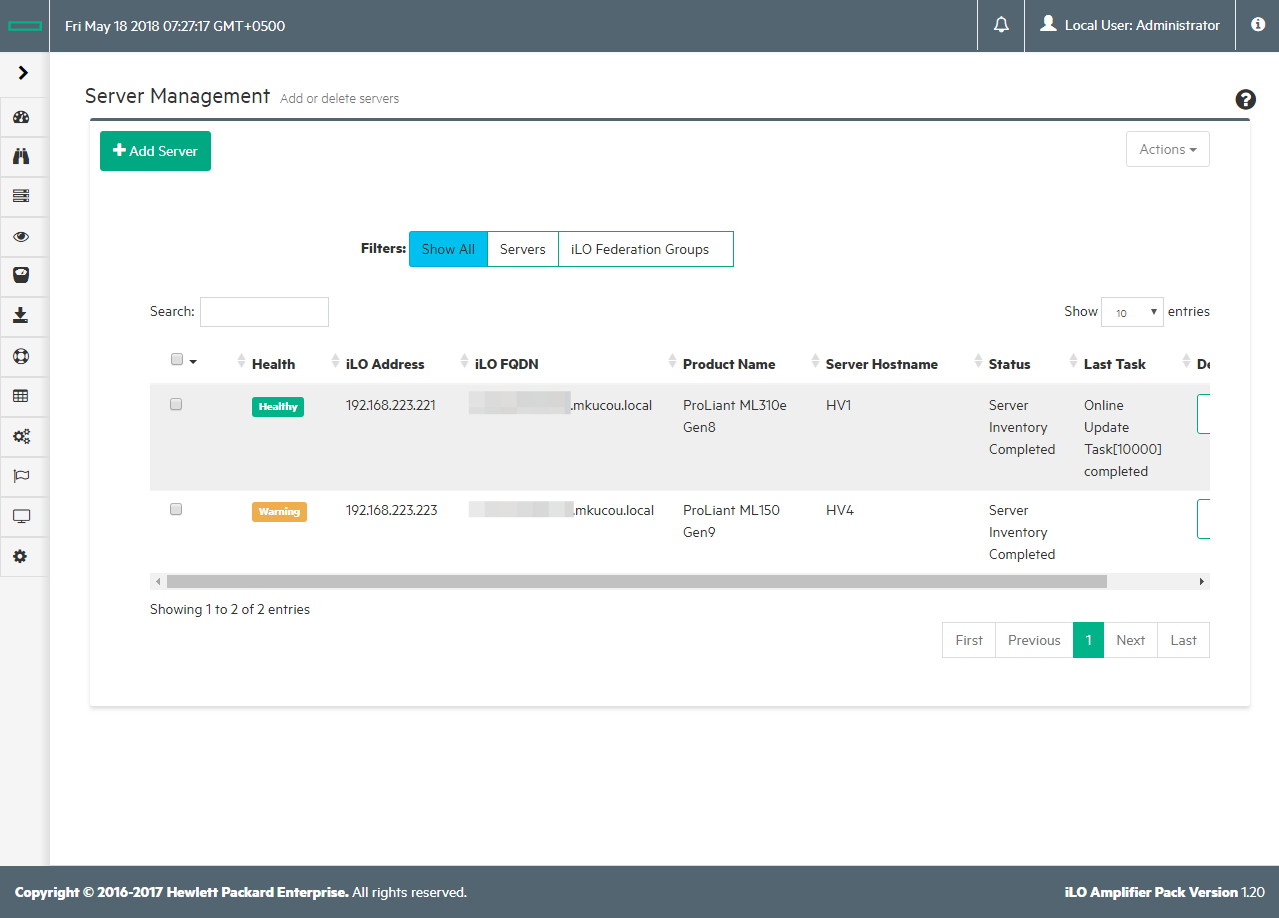1279x918 pixels.
Task: Select the iLO Federation Groups filter
Action: pos(640,249)
